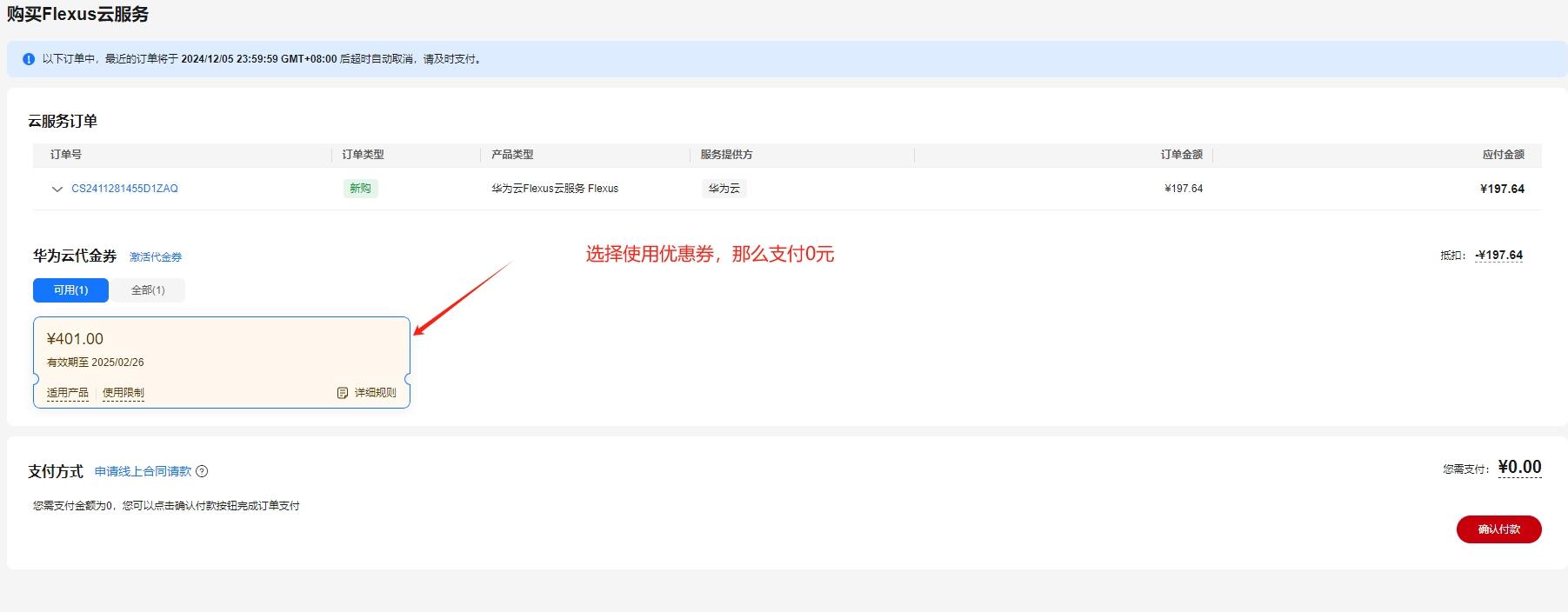Click the ¥0.00 payable amount

pos(1519,468)
